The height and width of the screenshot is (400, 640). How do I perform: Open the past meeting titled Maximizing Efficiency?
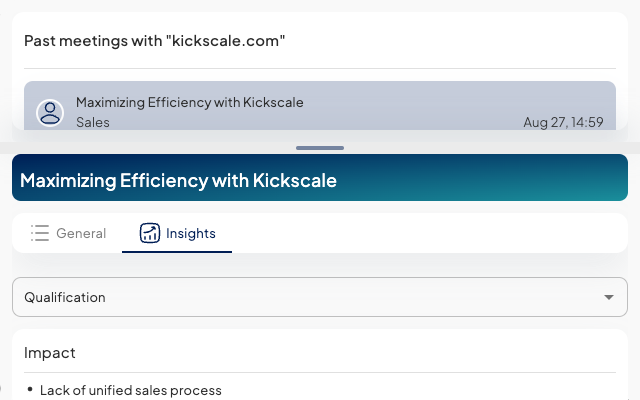click(x=190, y=102)
